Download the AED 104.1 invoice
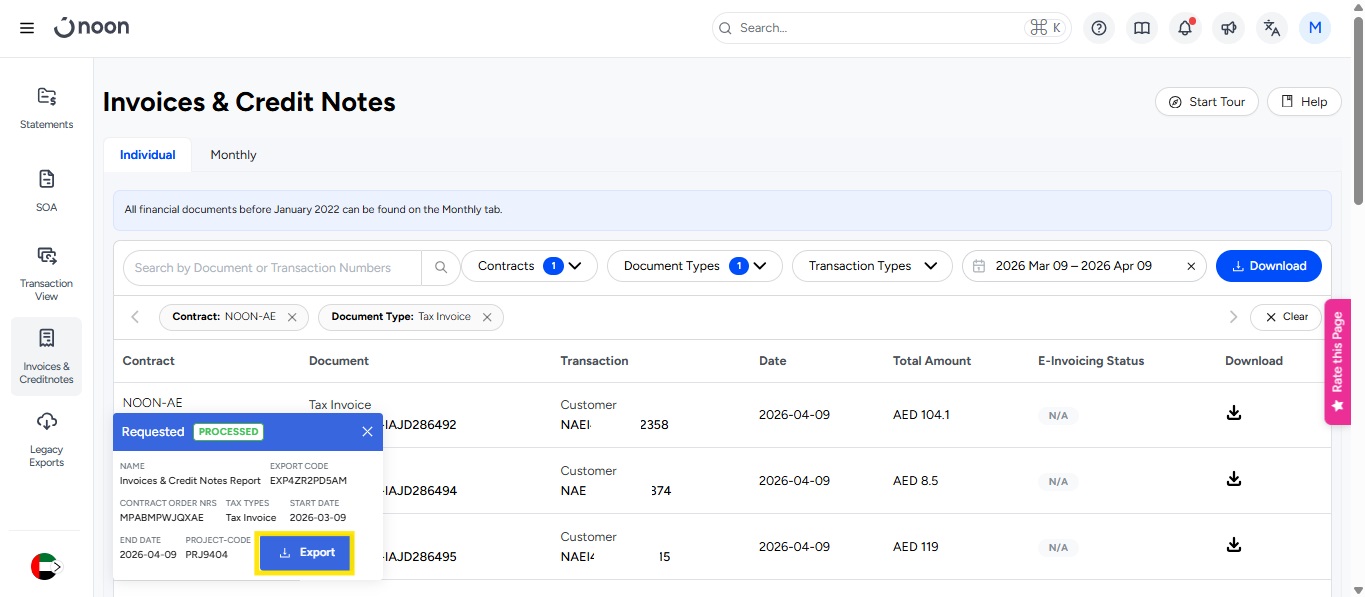1365x597 pixels. tap(1233, 413)
